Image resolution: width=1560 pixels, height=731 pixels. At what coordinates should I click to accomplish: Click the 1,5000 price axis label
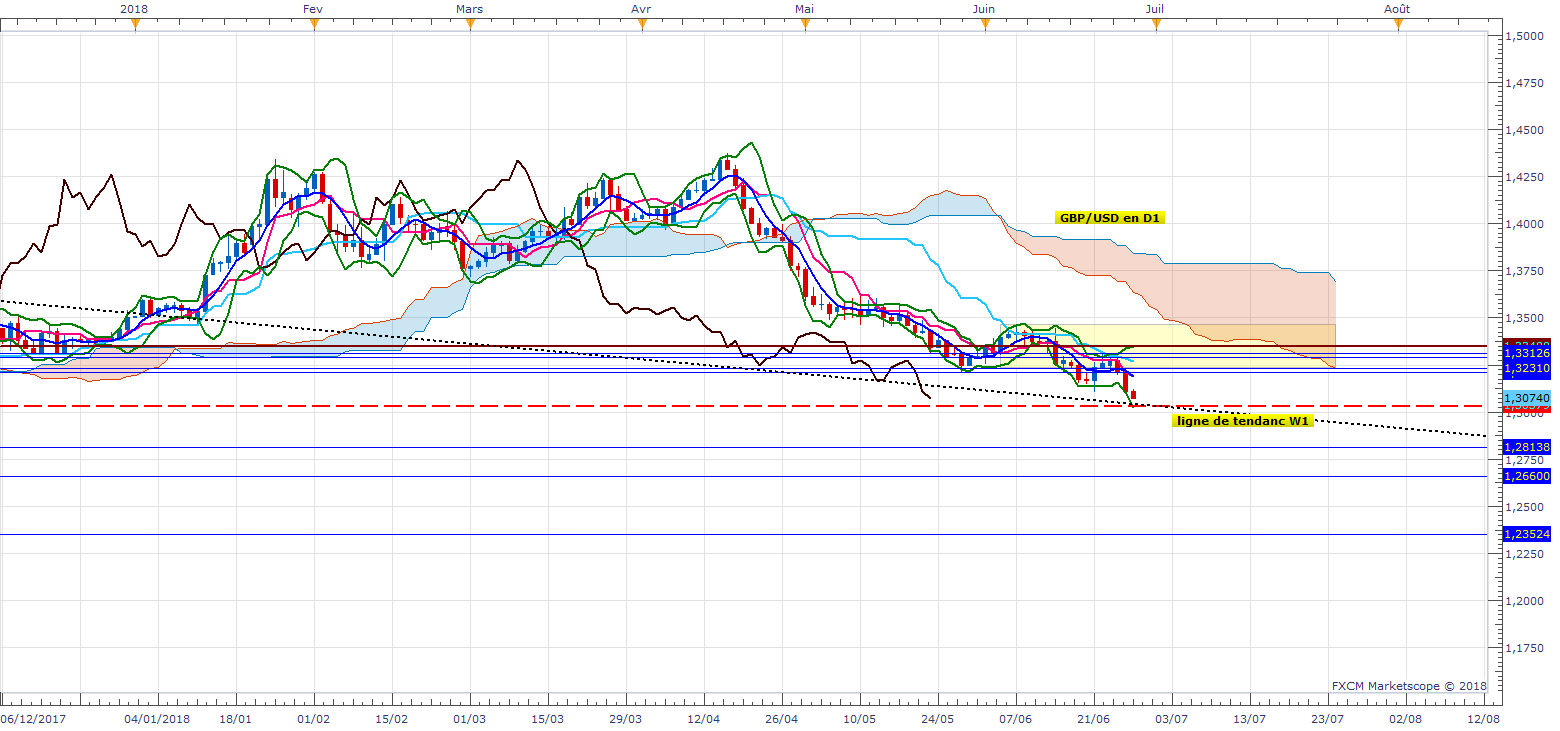1526,36
